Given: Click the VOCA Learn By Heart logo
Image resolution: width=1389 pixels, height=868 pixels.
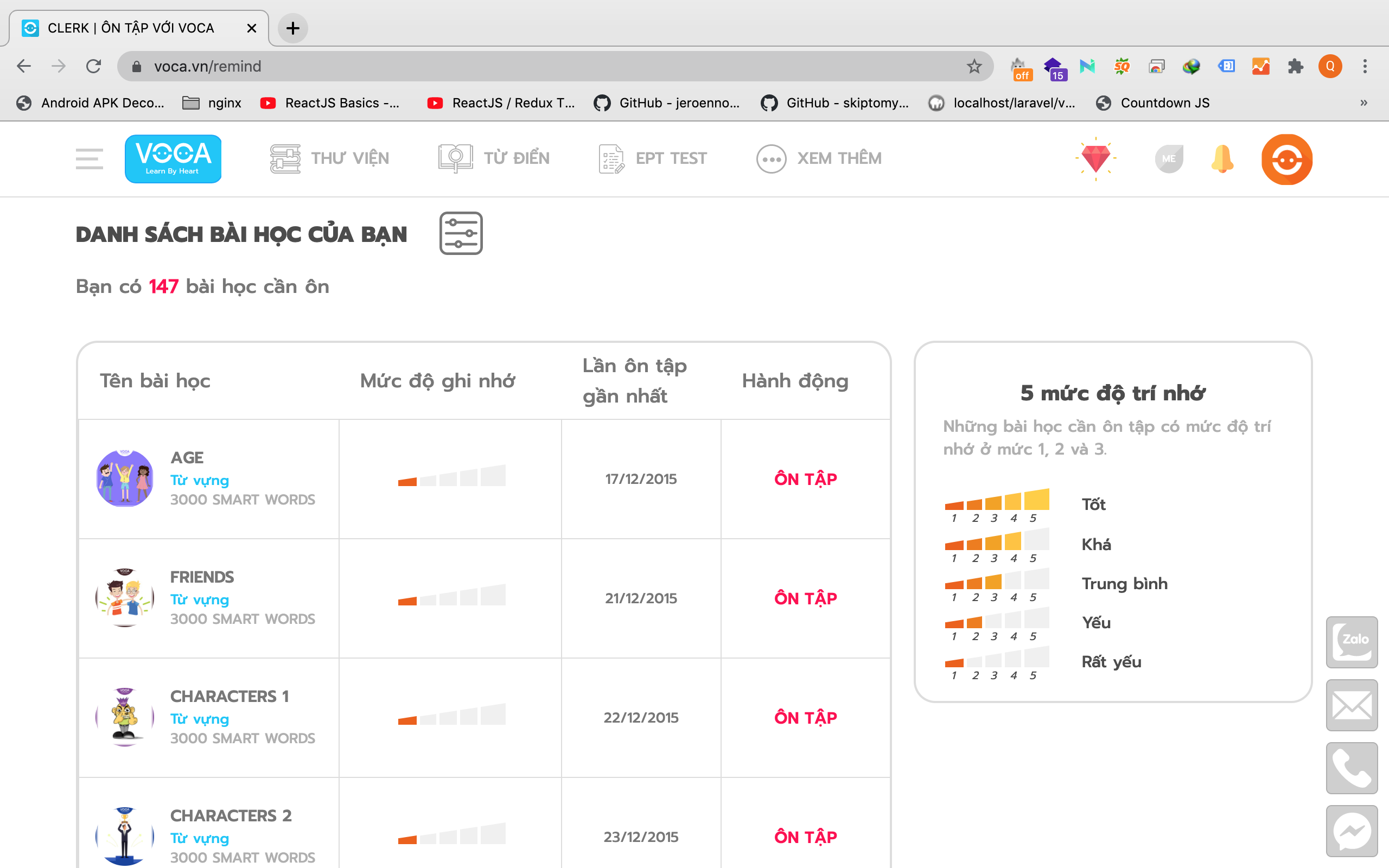Looking at the screenshot, I should point(173,158).
